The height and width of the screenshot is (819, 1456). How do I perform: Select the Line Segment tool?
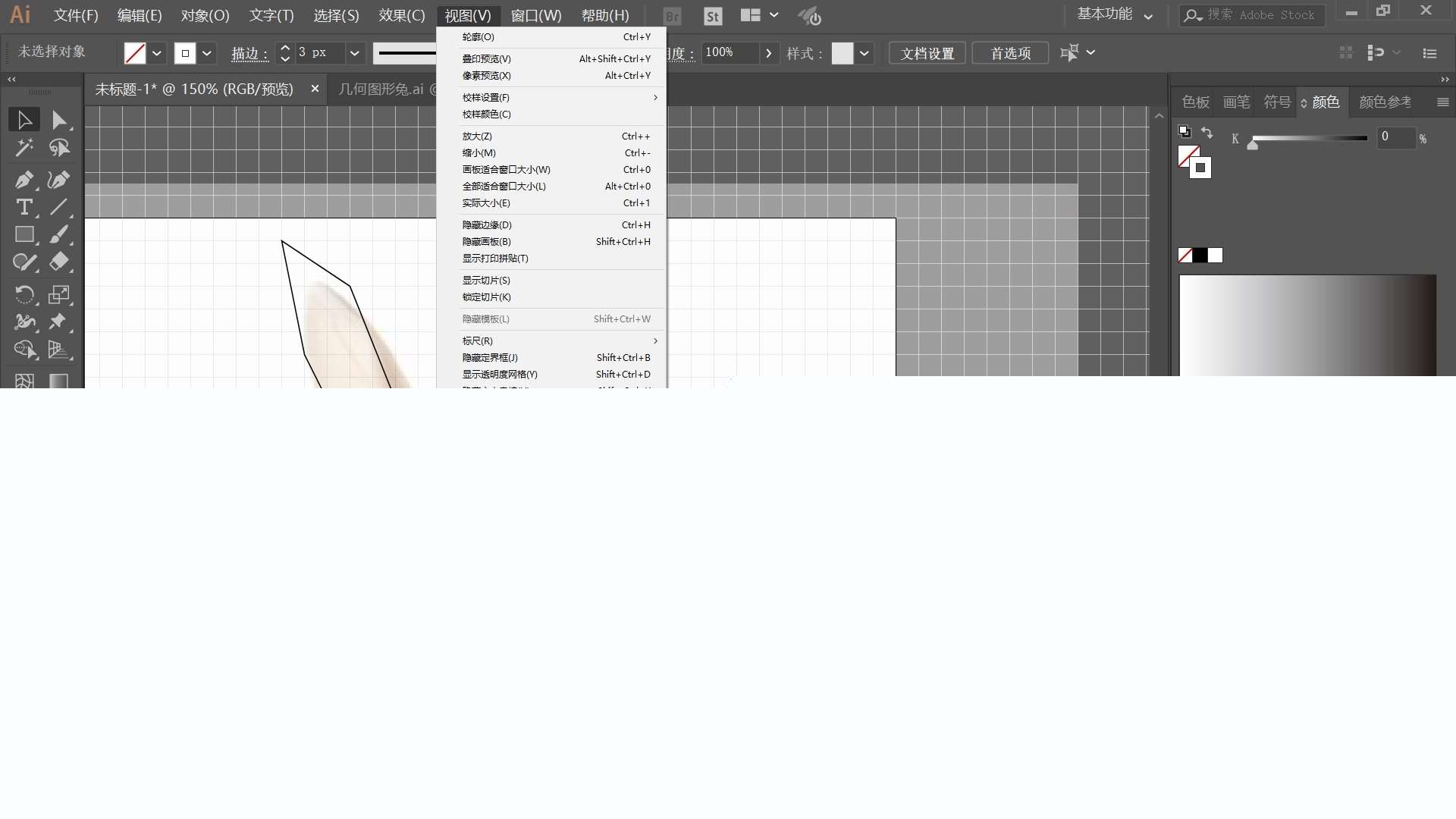coord(59,207)
